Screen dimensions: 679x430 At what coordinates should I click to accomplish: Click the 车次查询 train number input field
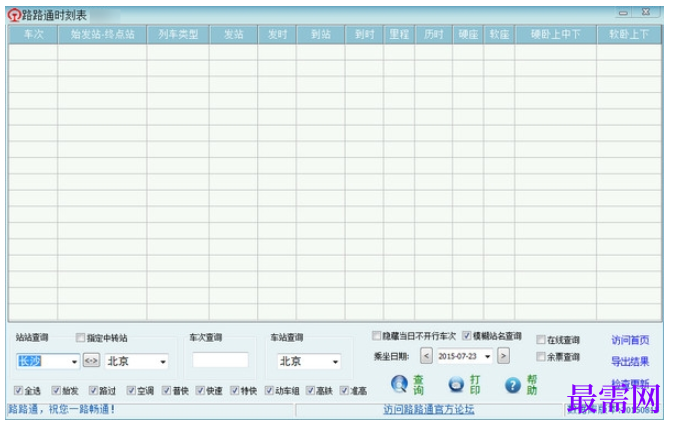[220, 360]
